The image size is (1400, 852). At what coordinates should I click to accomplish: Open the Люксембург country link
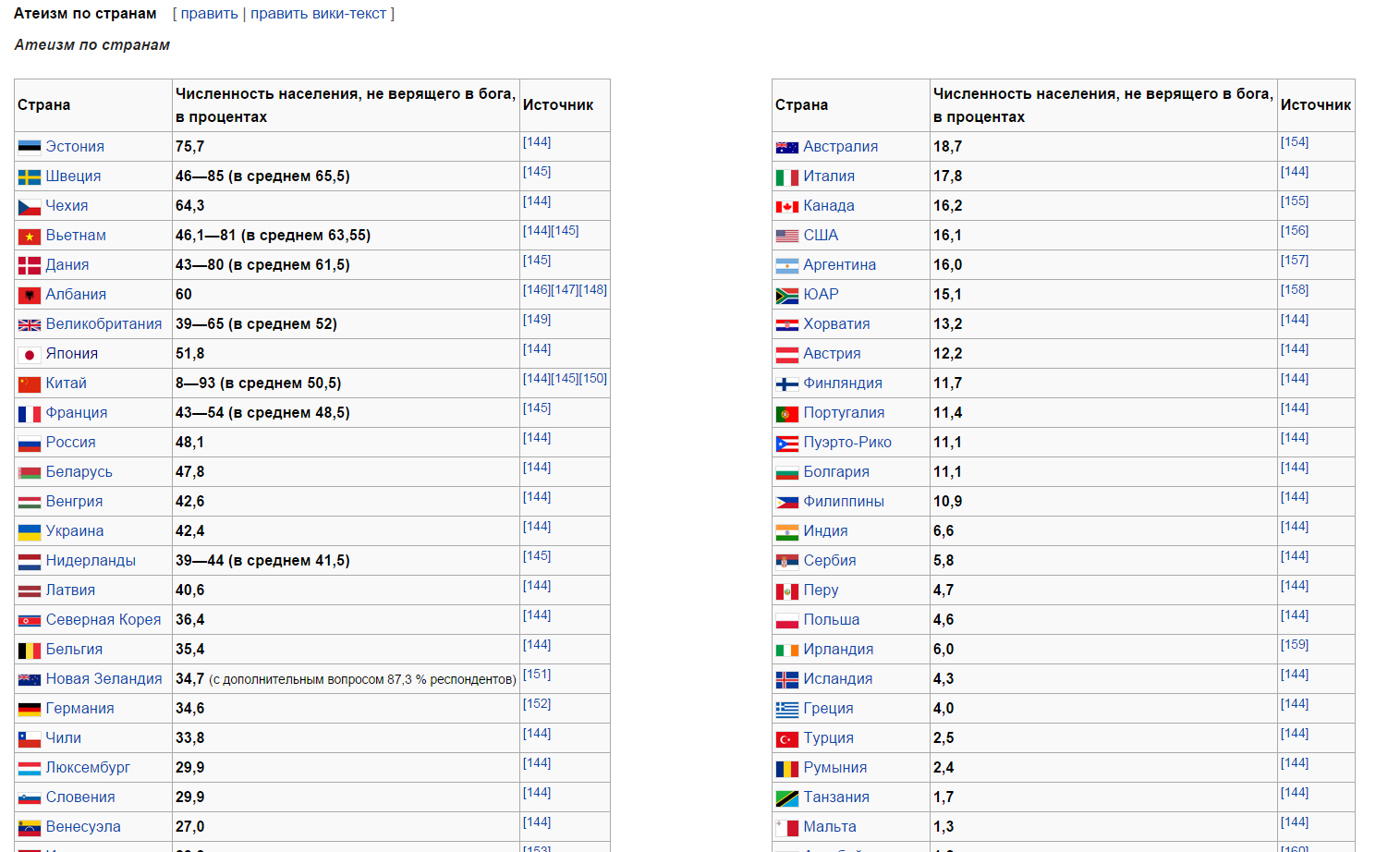pos(88,768)
